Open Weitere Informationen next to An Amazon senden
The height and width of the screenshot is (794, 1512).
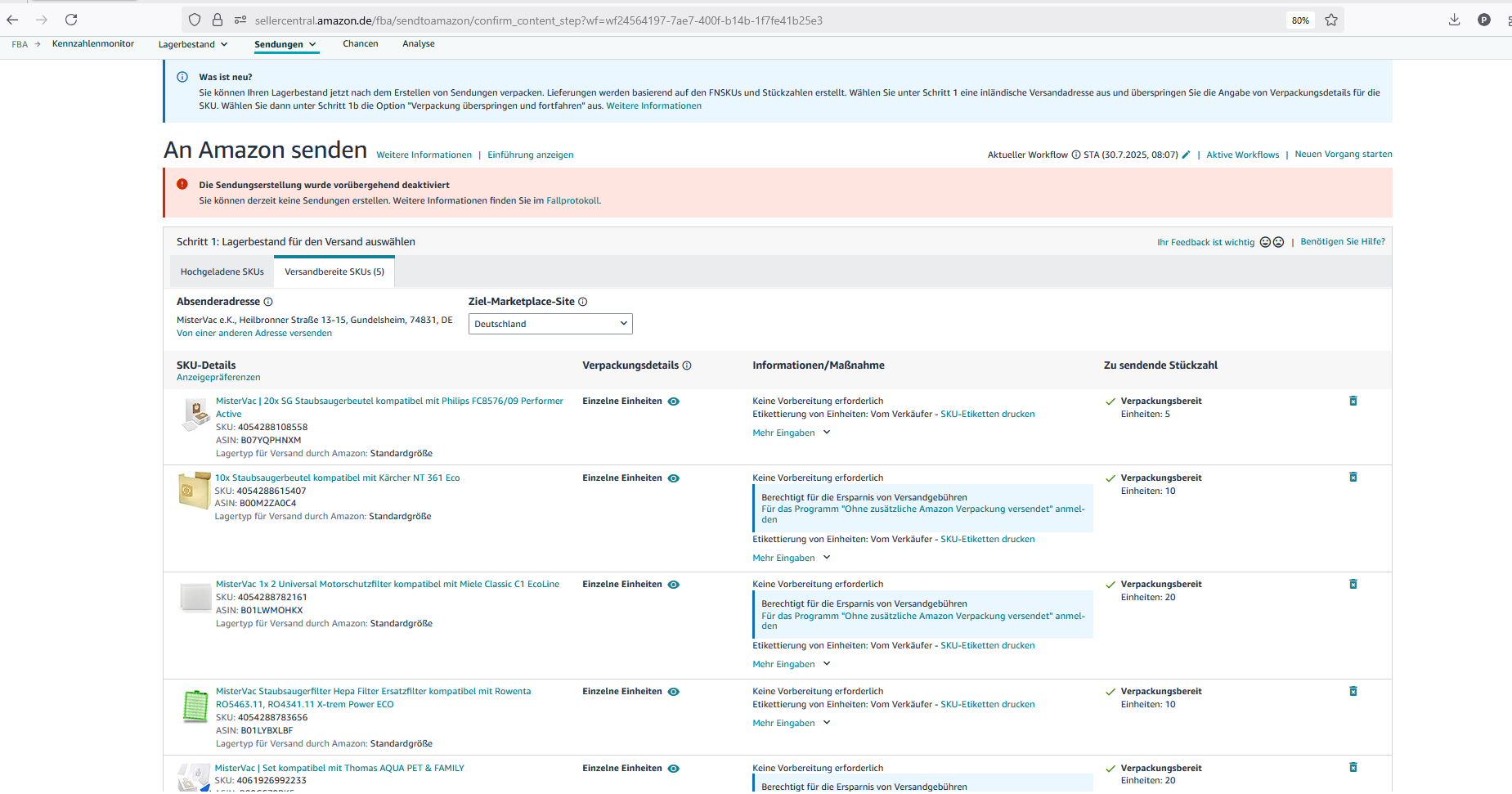tap(424, 155)
